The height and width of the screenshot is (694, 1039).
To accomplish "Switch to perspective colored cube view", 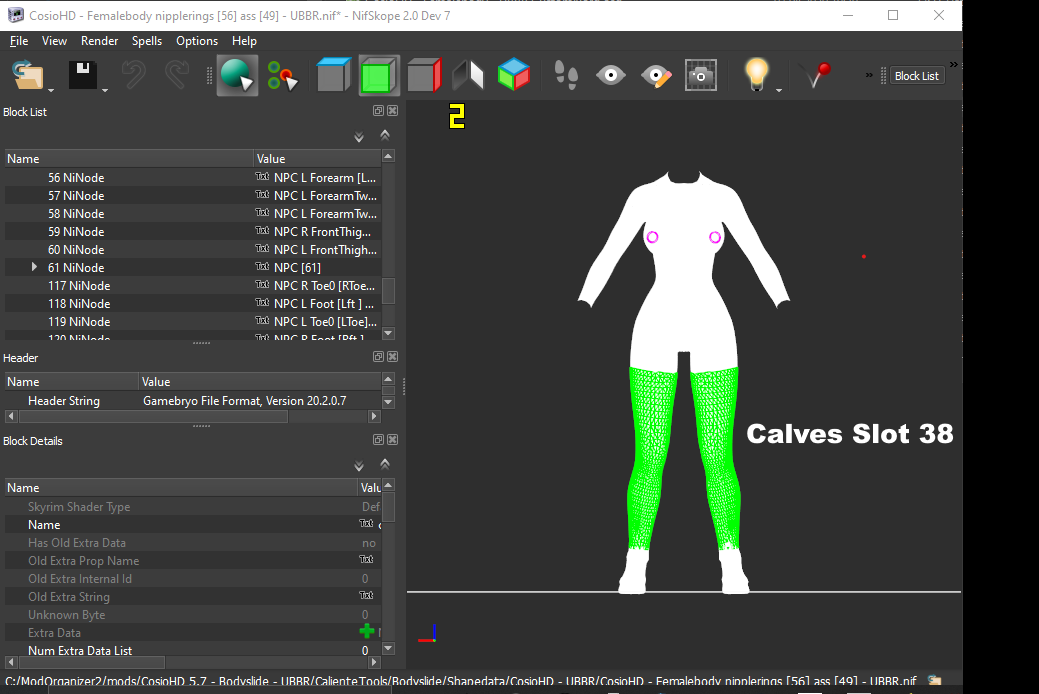I will (x=514, y=74).
